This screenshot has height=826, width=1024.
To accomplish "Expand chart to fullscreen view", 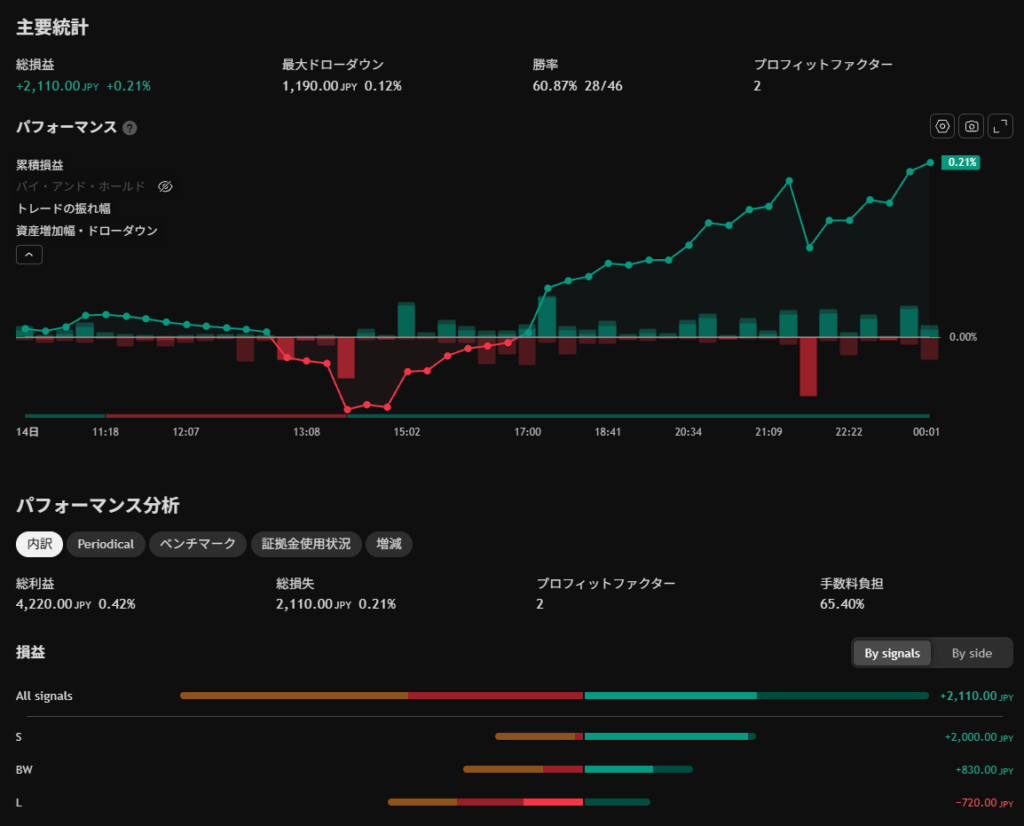I will (1000, 127).
